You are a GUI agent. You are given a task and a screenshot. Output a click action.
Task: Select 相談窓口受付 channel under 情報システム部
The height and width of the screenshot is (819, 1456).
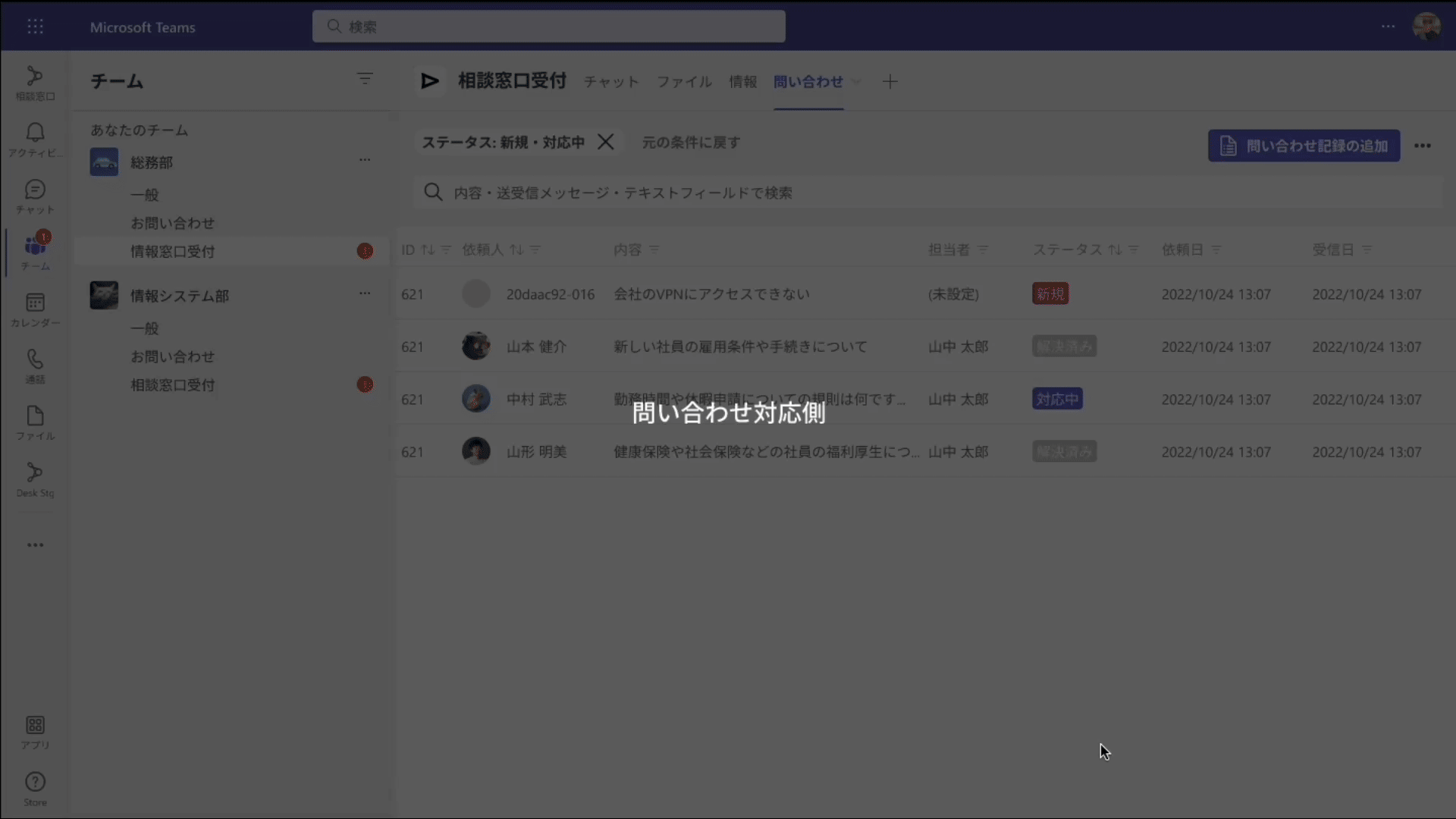click(172, 384)
